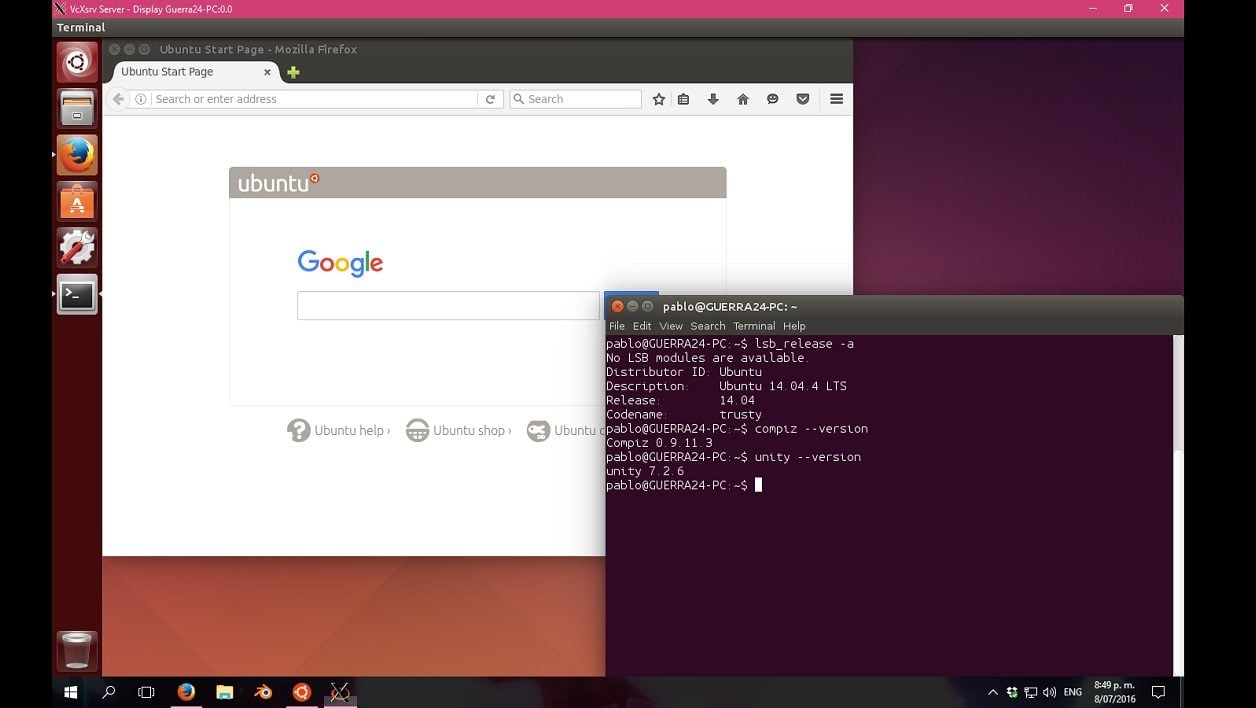Open the Ubuntu help link
The height and width of the screenshot is (708, 1256).
[x=339, y=430]
